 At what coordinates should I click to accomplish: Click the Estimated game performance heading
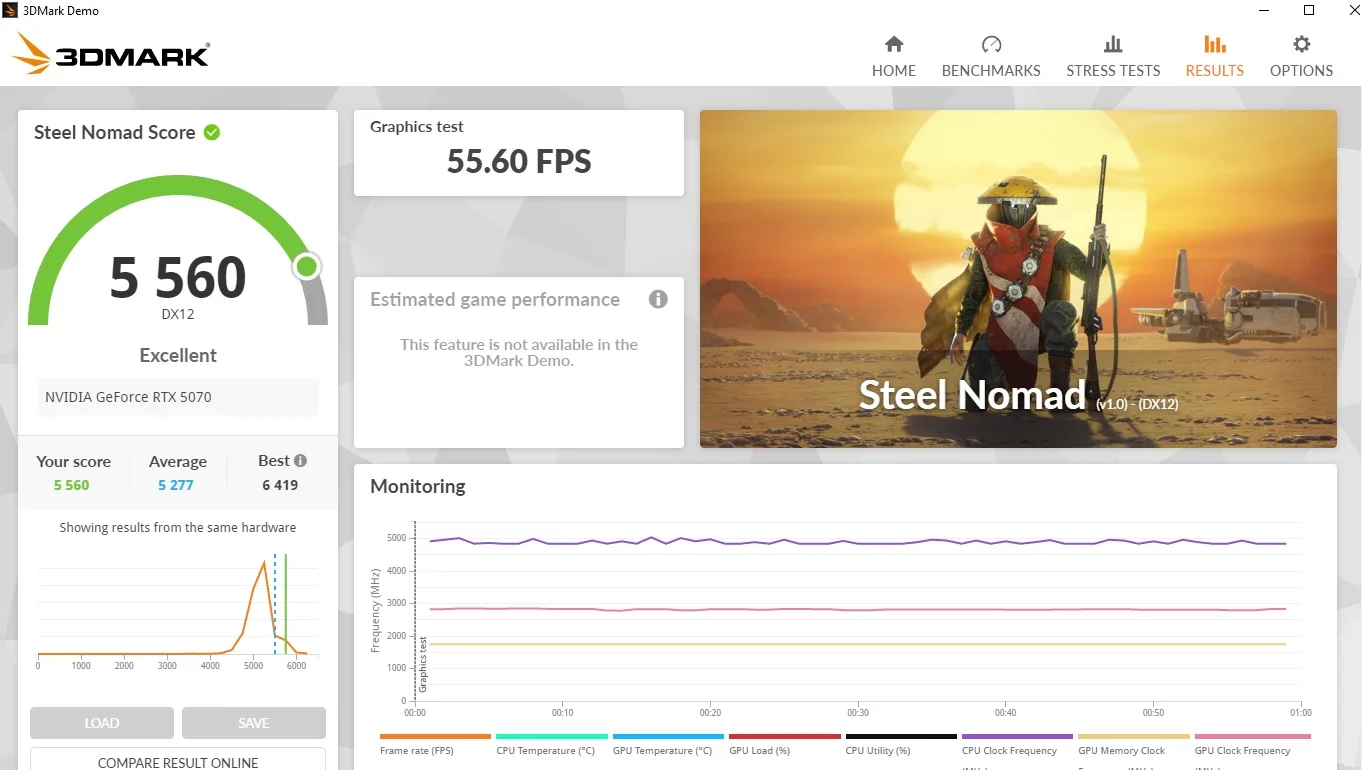tap(495, 300)
